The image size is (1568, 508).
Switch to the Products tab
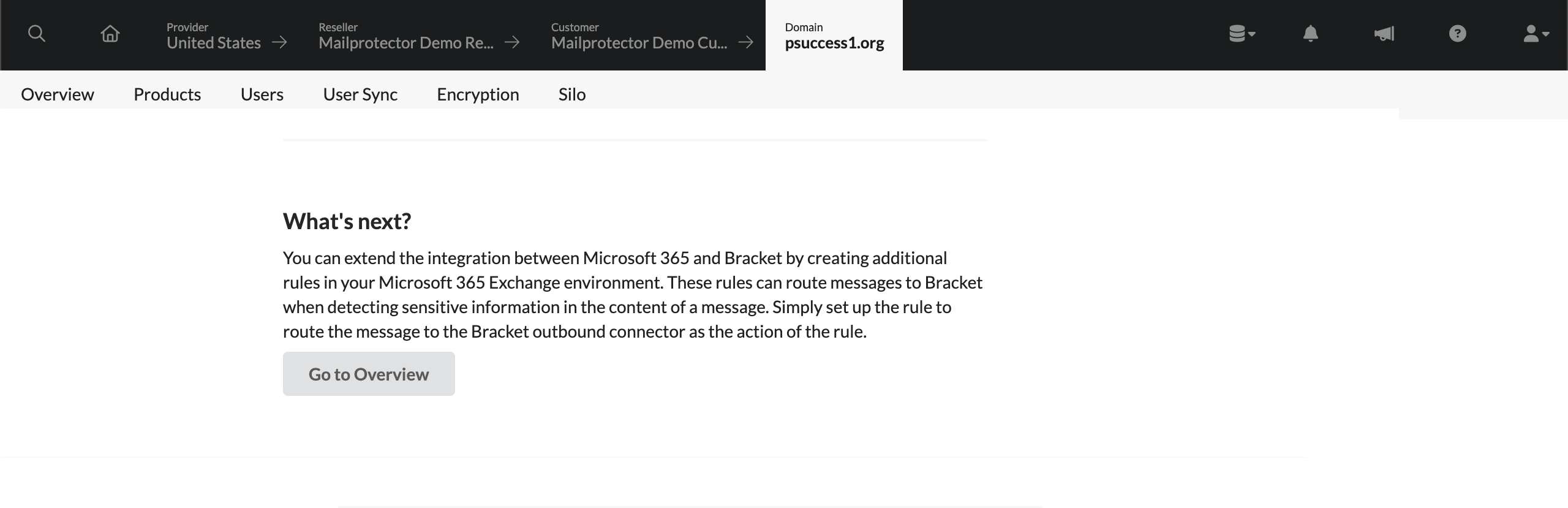coord(167,94)
